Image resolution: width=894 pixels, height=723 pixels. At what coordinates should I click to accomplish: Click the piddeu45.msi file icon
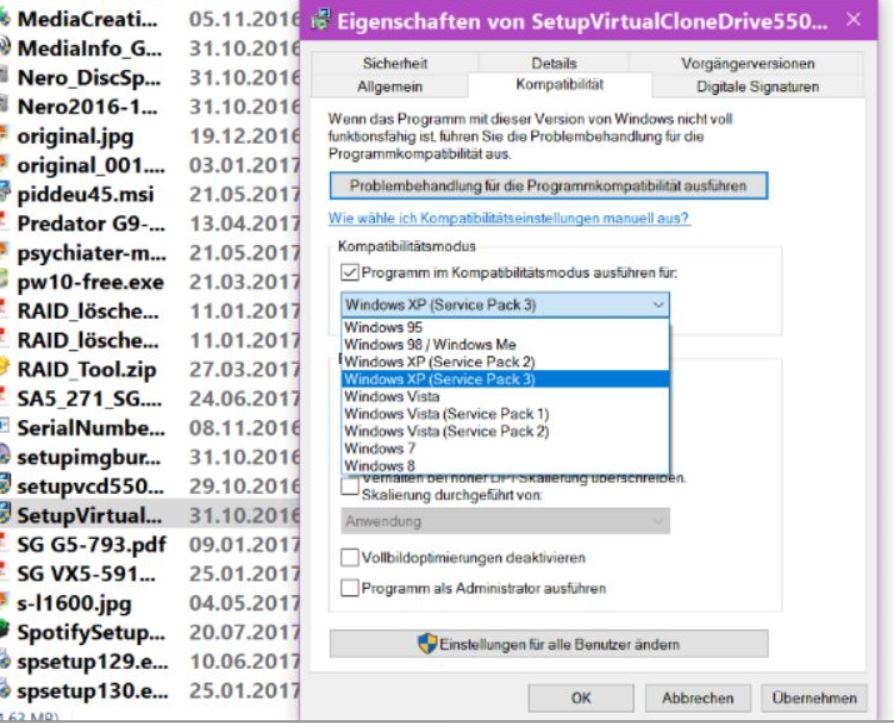pyautogui.click(x=5, y=193)
